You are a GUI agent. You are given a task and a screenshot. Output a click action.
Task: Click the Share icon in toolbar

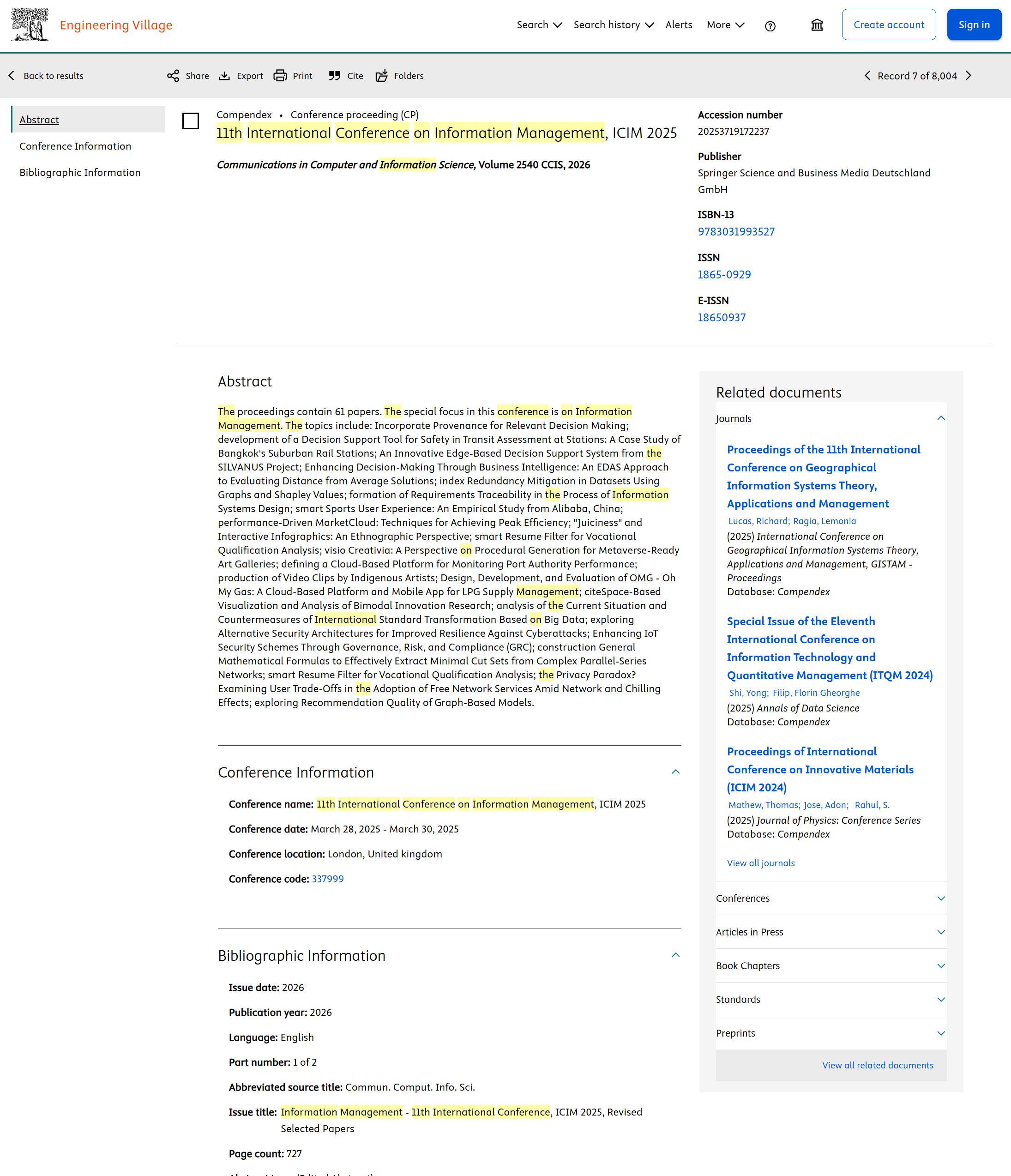(x=173, y=75)
